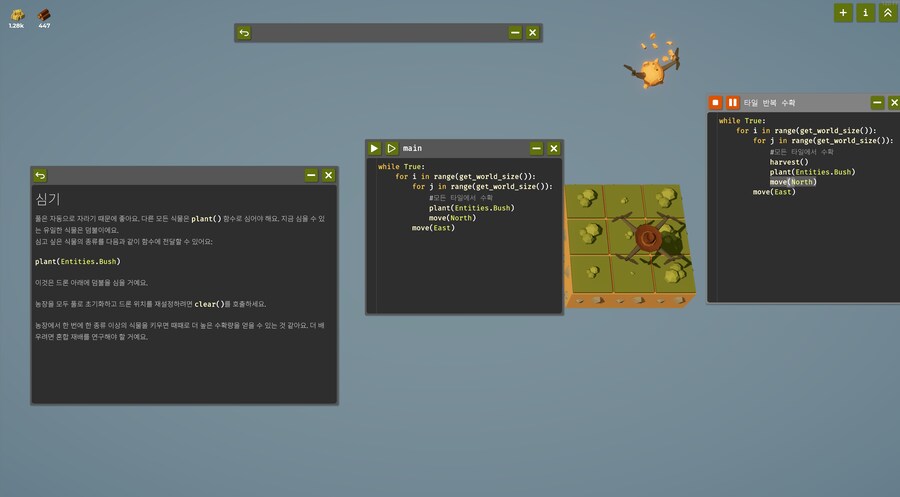Collapse the main code window
This screenshot has height=497, width=900.
click(x=536, y=148)
